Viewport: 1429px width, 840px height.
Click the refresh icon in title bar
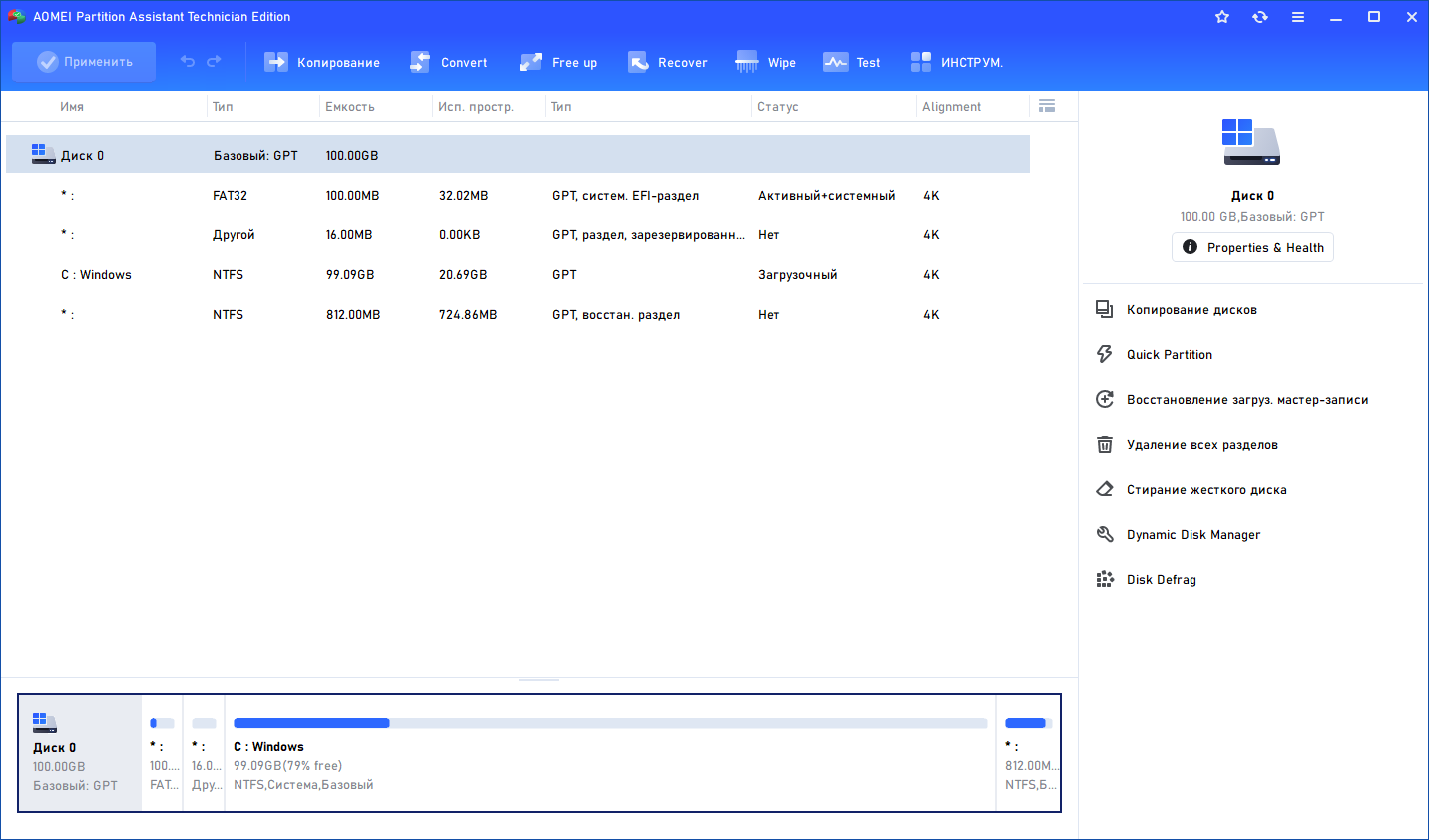pyautogui.click(x=1260, y=17)
